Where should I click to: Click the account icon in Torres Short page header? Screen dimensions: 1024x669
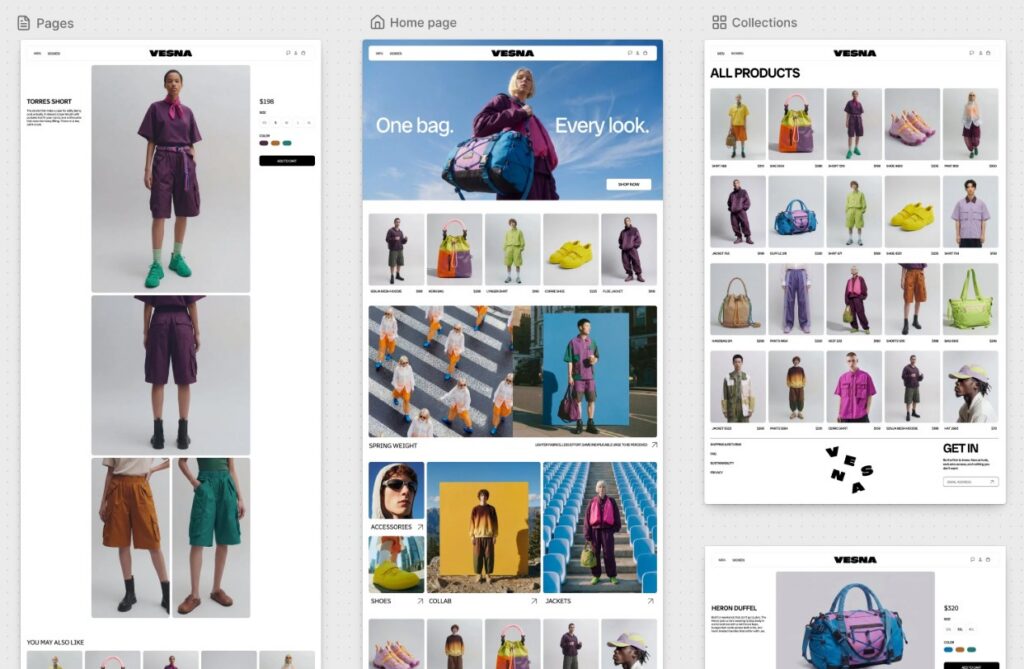tap(296, 53)
